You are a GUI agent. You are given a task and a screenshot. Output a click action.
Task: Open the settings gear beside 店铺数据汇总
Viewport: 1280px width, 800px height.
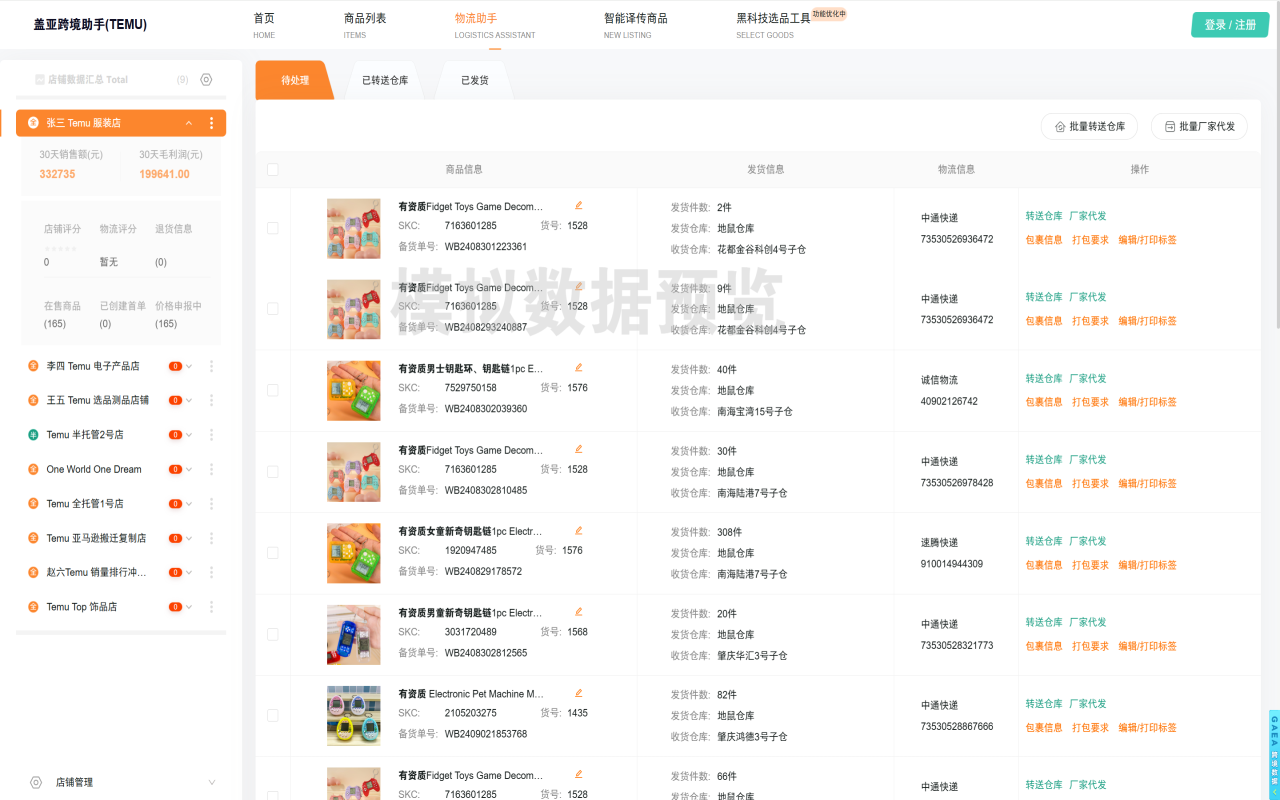(x=206, y=79)
